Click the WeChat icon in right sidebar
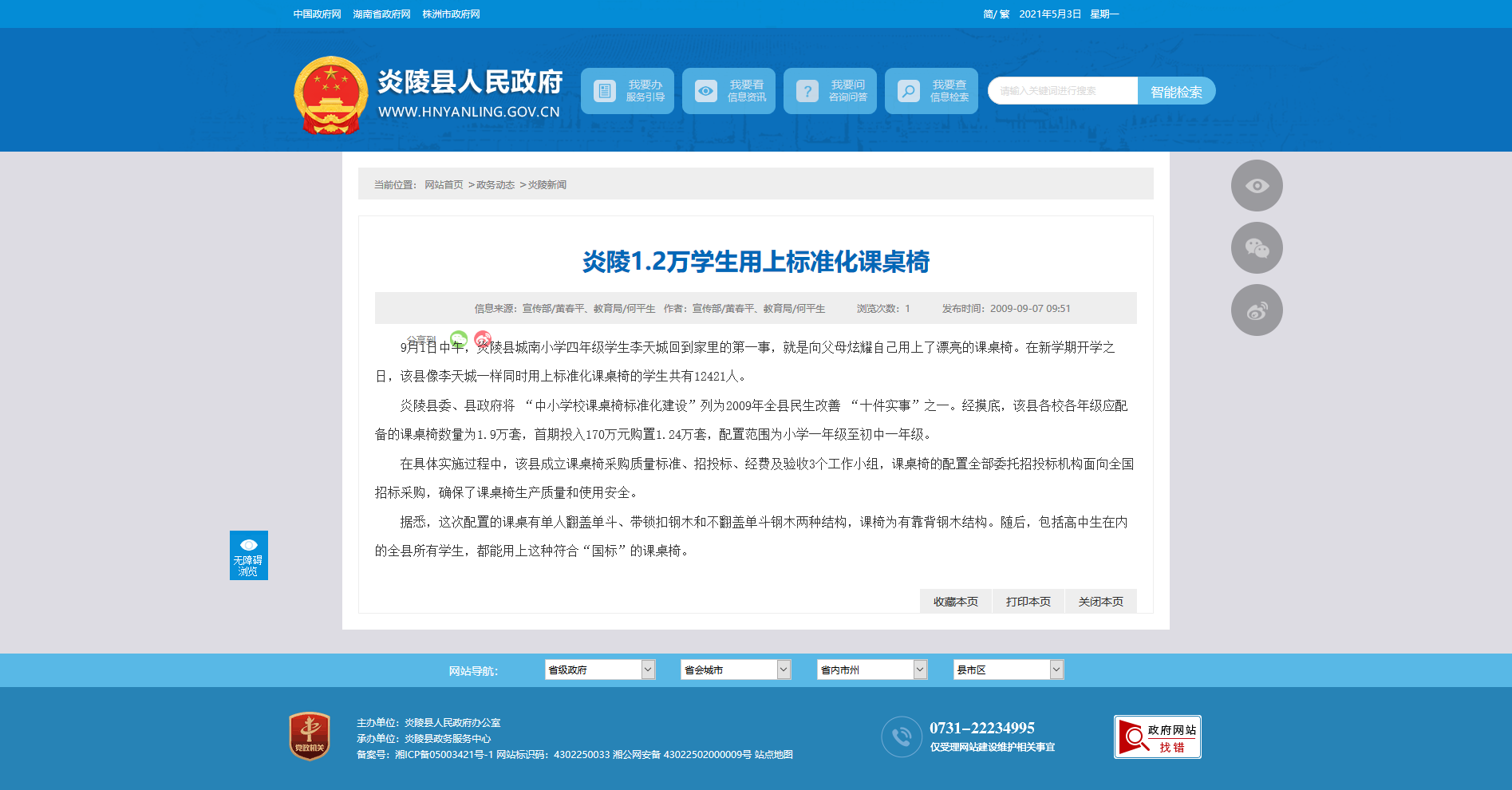 point(1257,248)
